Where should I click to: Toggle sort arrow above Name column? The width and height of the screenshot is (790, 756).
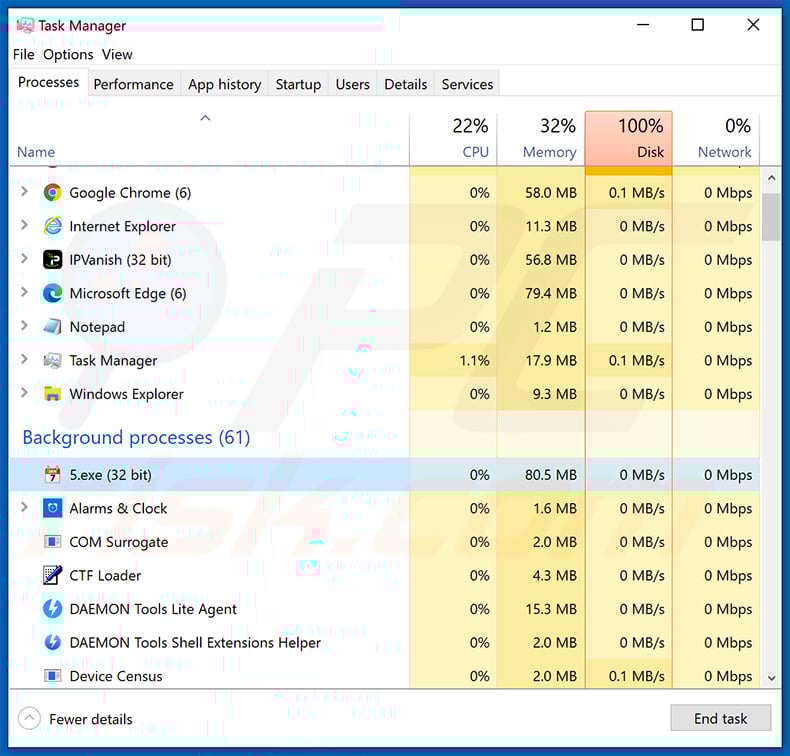click(205, 118)
